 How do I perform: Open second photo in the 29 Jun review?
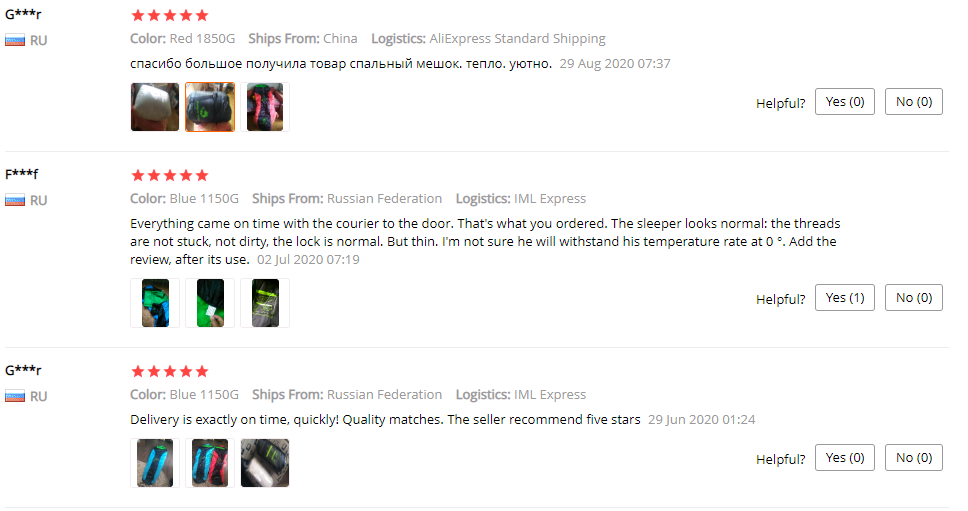coord(210,463)
